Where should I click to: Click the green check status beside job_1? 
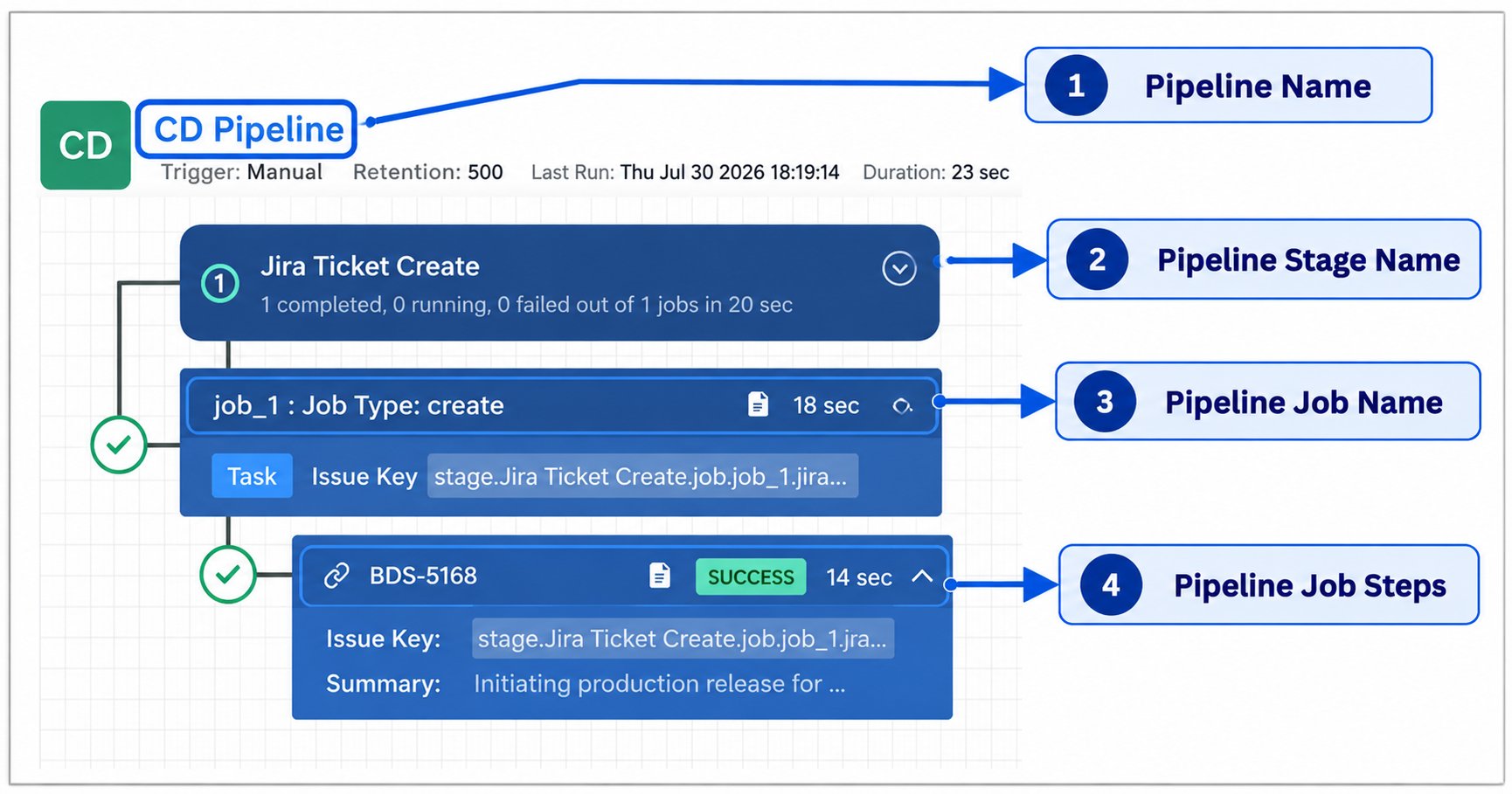click(x=119, y=445)
